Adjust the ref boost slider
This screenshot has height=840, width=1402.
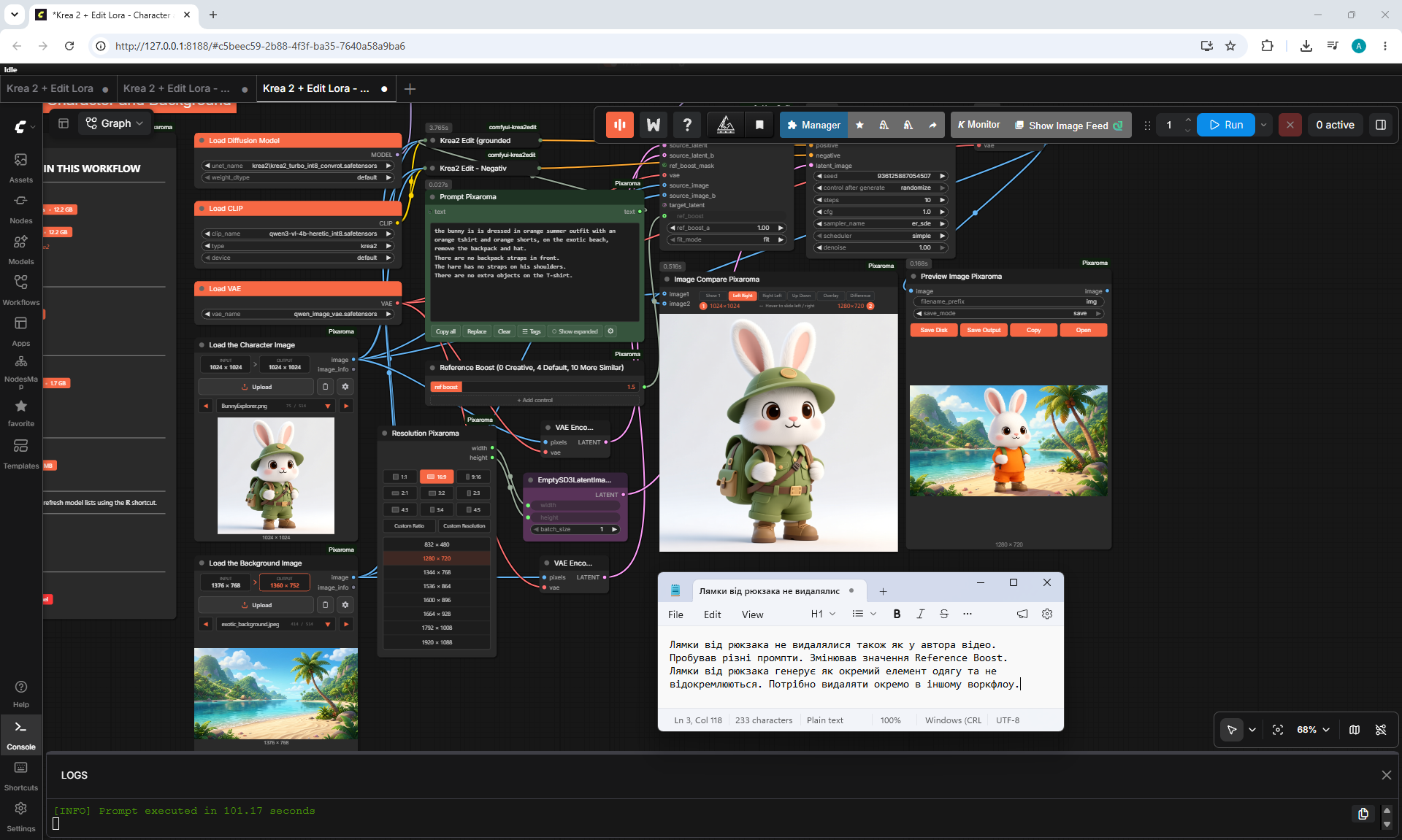pyautogui.click(x=535, y=387)
